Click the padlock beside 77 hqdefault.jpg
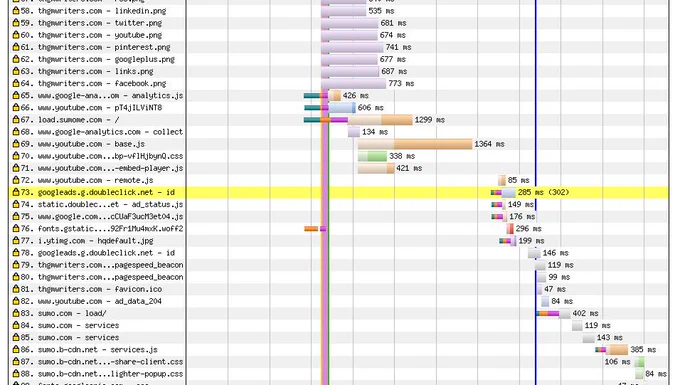 (x=16, y=241)
